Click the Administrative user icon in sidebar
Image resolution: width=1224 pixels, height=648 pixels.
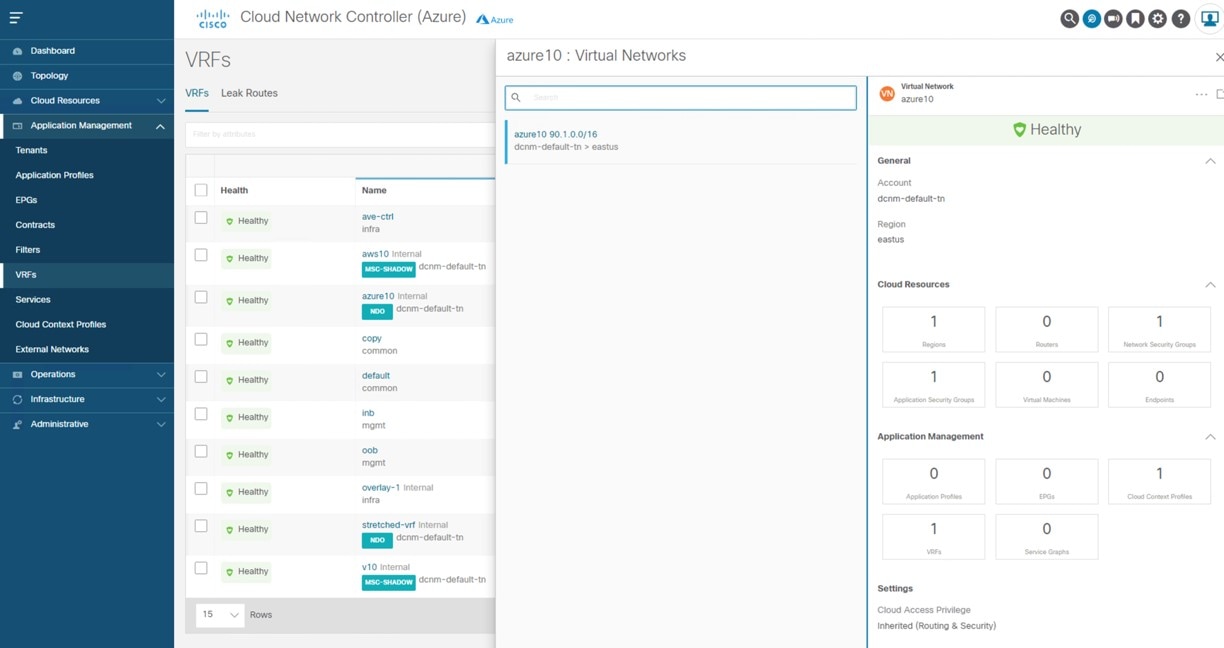18,425
